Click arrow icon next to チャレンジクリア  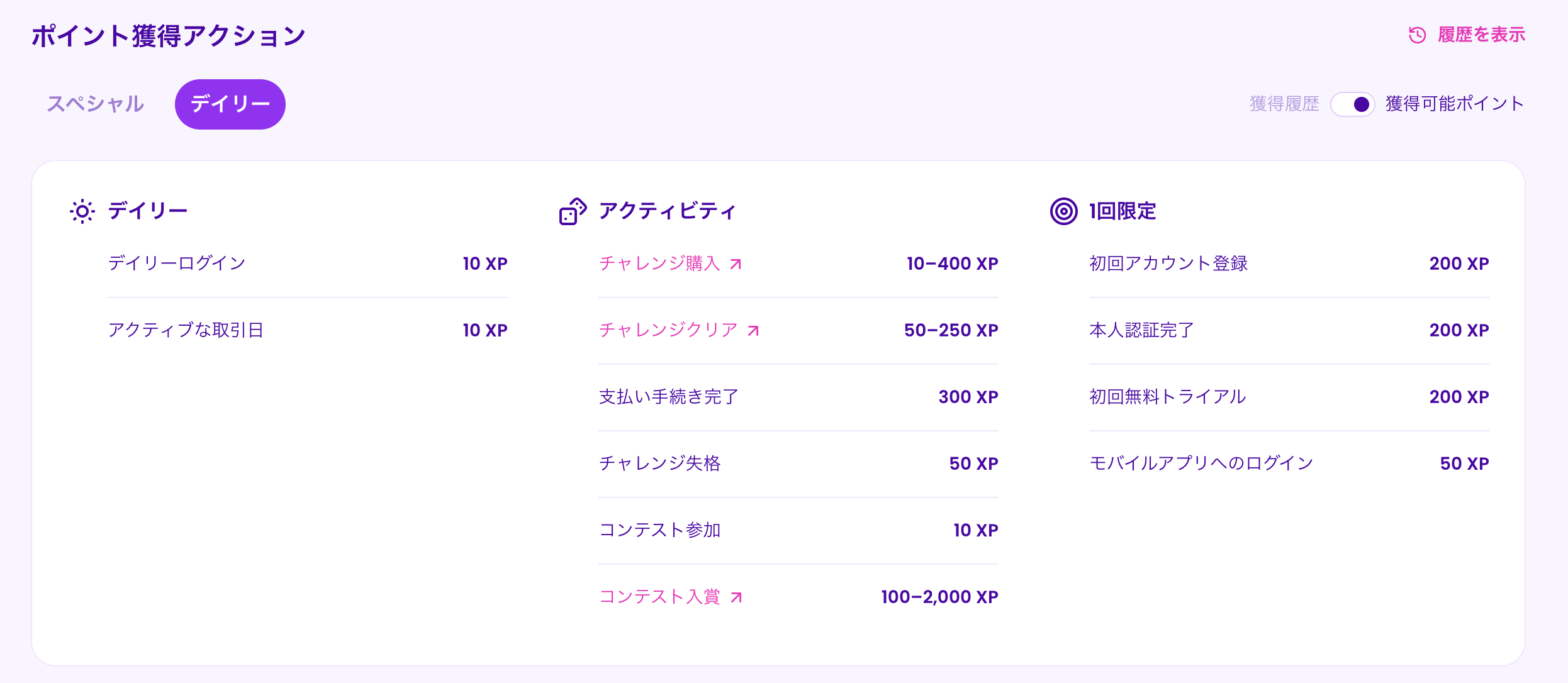coord(754,331)
